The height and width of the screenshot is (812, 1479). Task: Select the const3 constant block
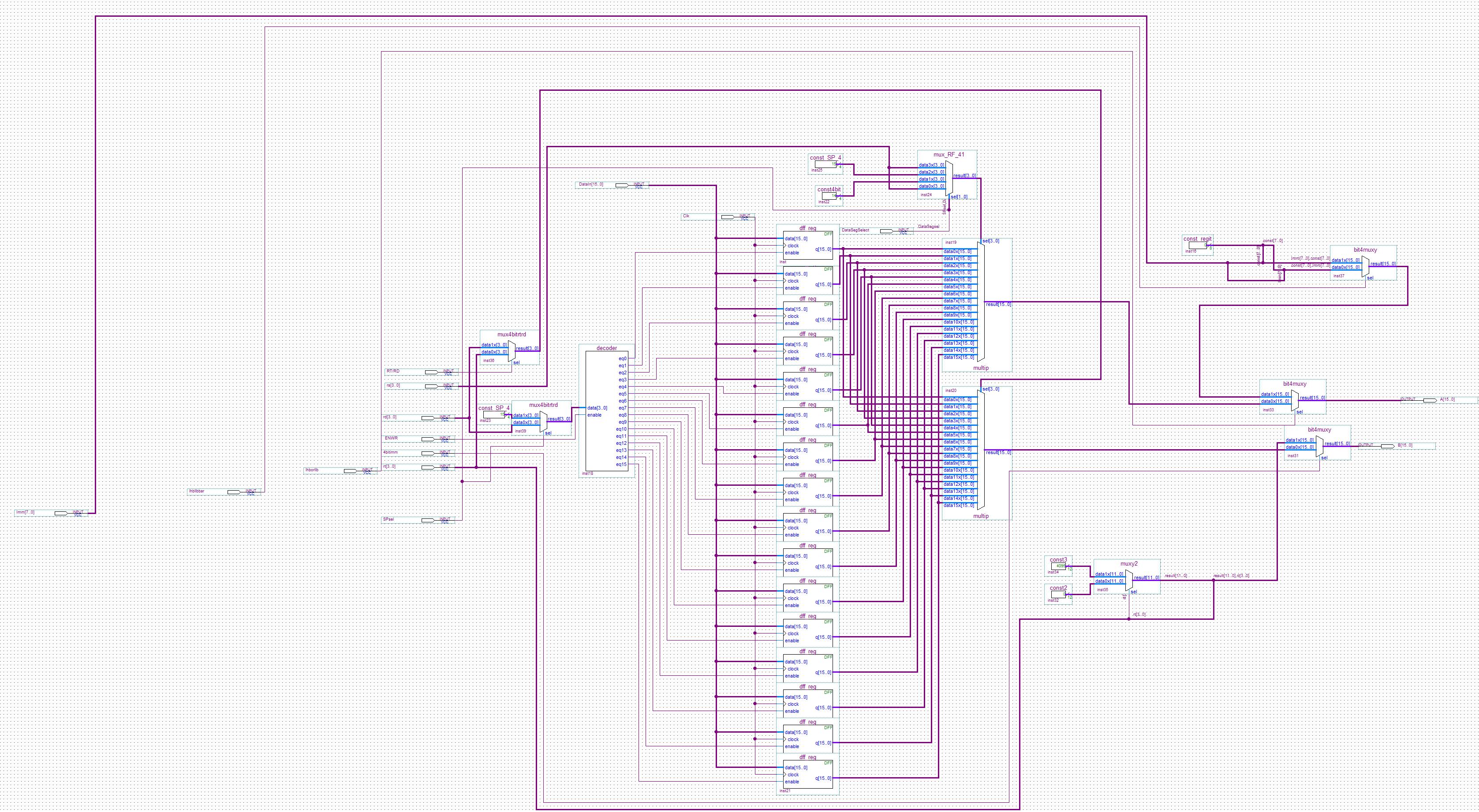click(x=1058, y=566)
